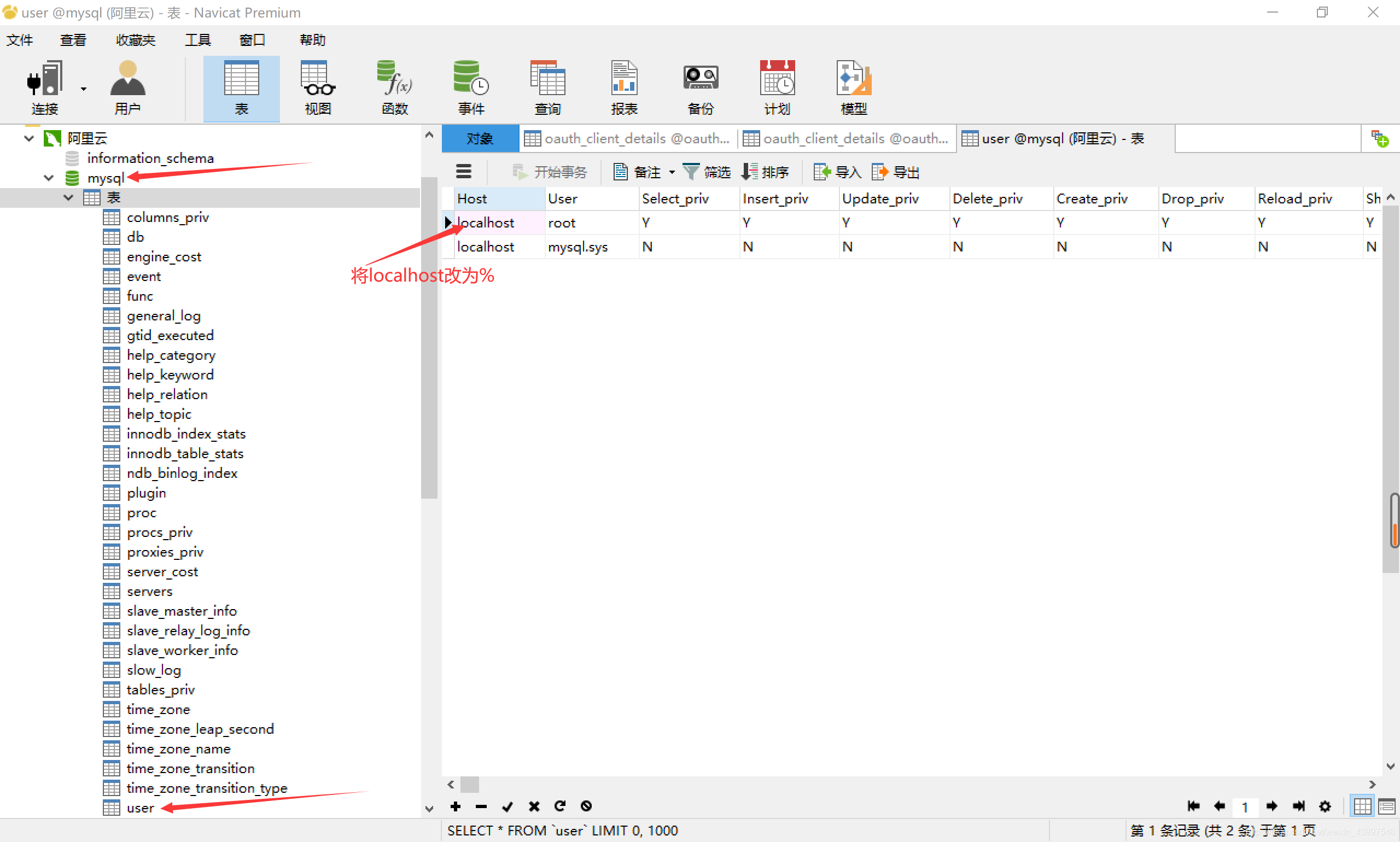This screenshot has width=1400, height=842.
Task: Open the 模型 (Model) toolbar icon
Action: pyautogui.click(x=854, y=88)
